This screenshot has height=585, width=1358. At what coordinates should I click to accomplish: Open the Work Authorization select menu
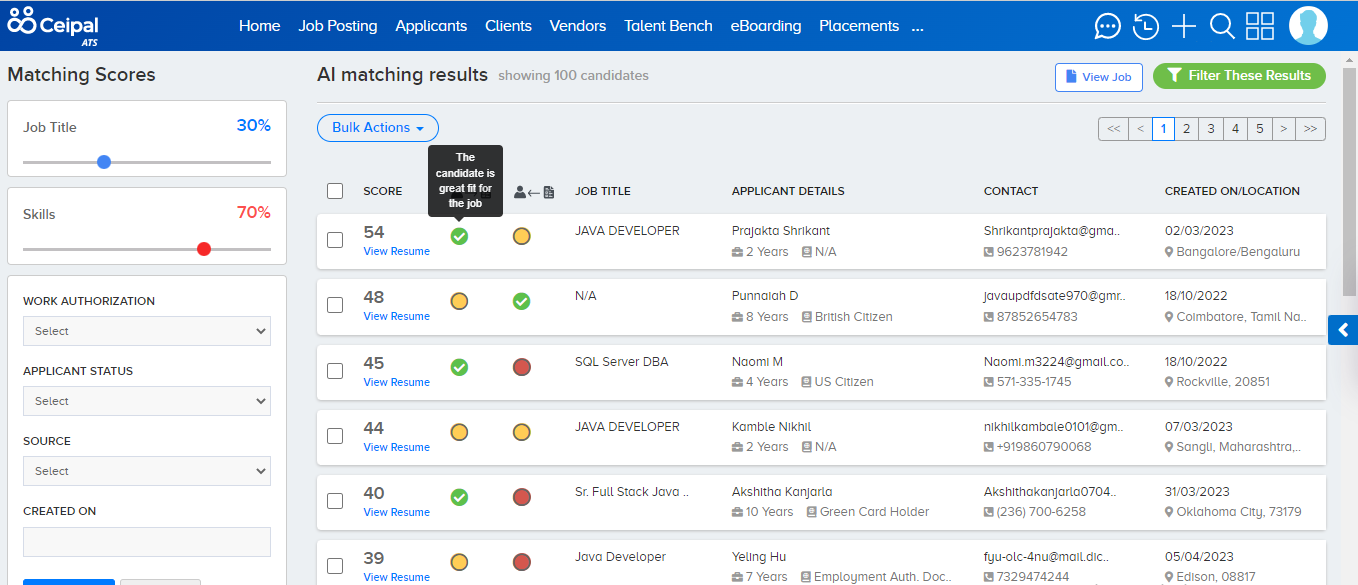(x=146, y=331)
